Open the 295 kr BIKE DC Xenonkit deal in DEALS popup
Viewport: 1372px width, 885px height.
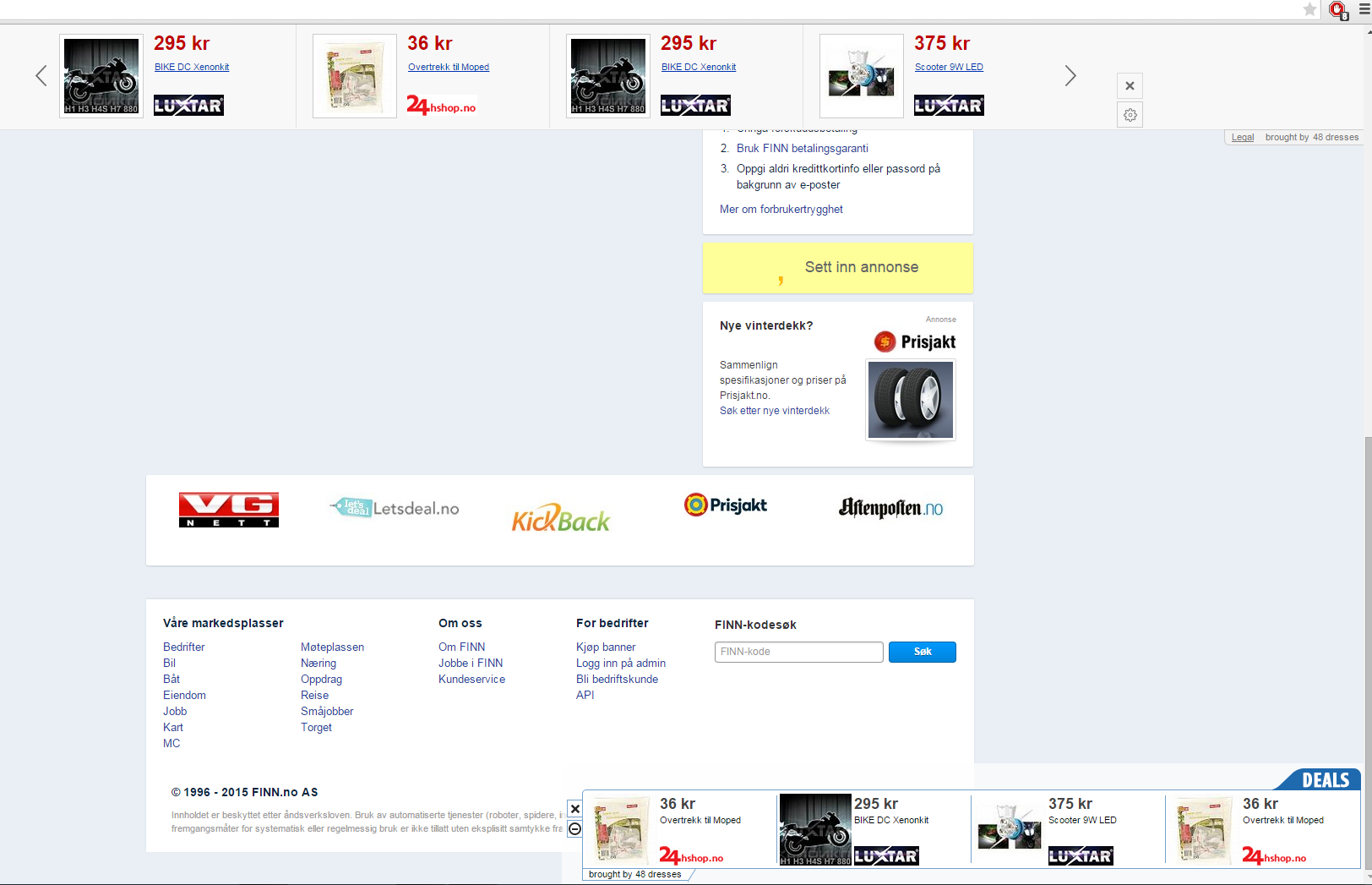tap(873, 829)
